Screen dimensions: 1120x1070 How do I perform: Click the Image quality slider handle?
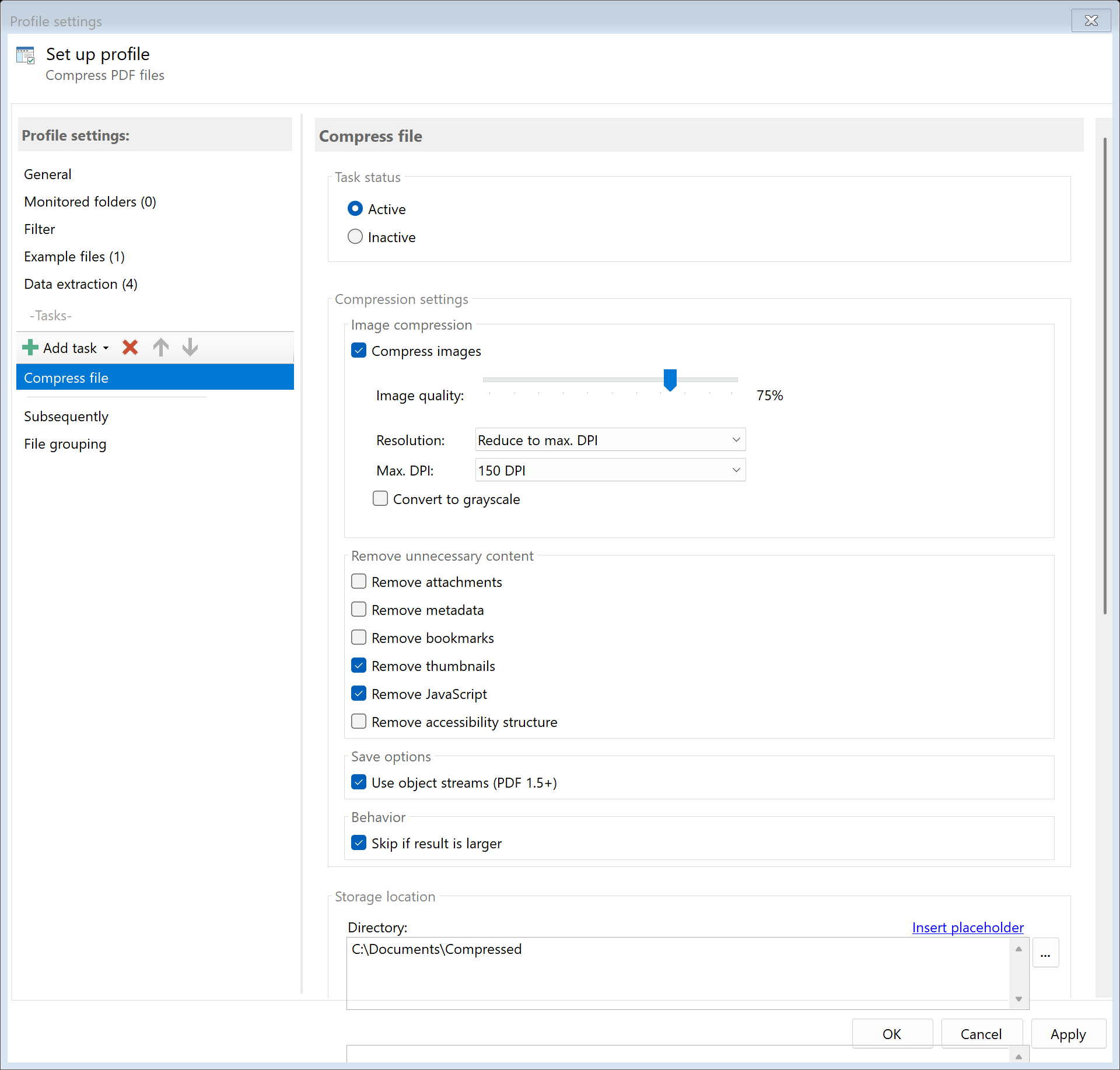click(x=670, y=380)
